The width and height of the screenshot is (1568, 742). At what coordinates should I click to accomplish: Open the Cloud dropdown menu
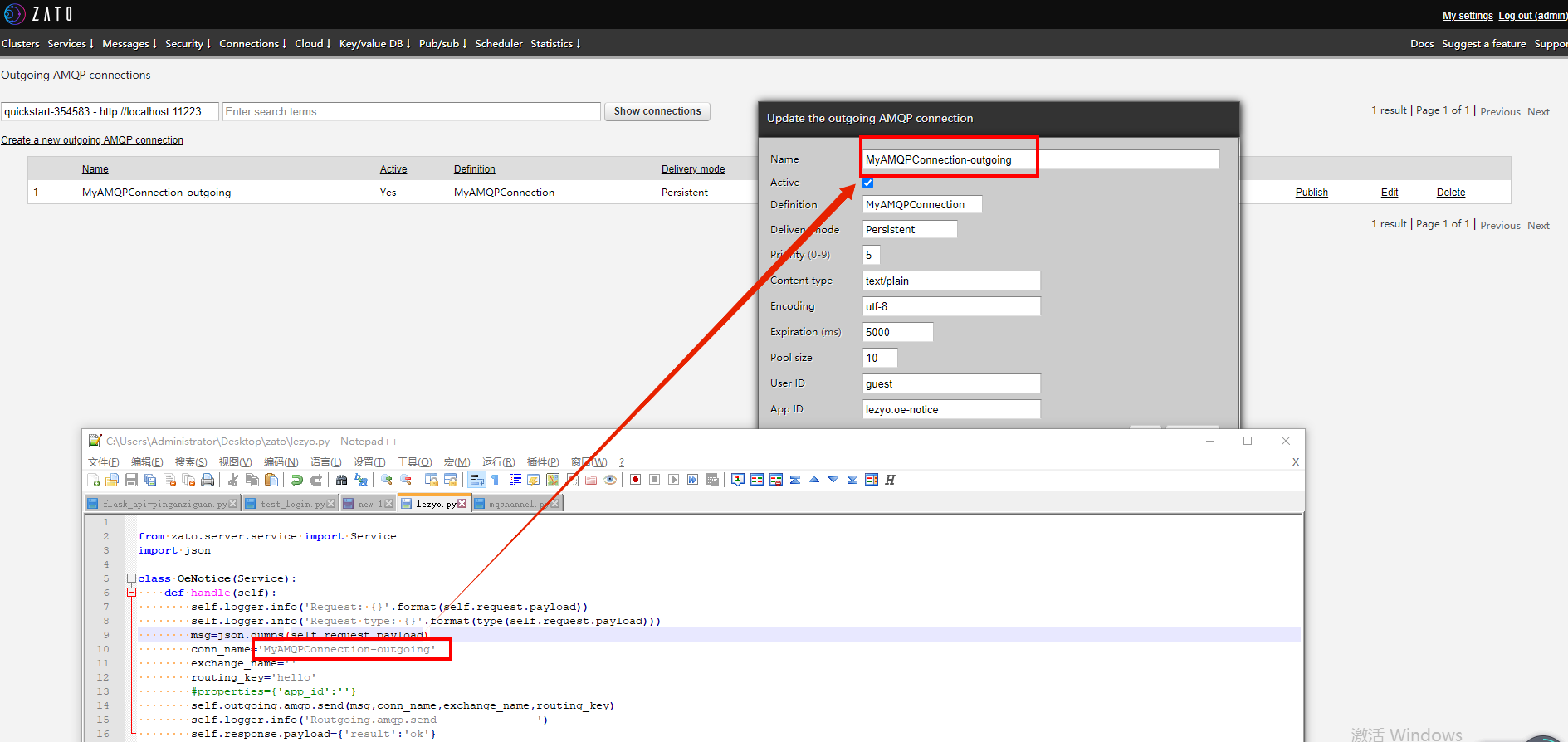[x=313, y=44]
